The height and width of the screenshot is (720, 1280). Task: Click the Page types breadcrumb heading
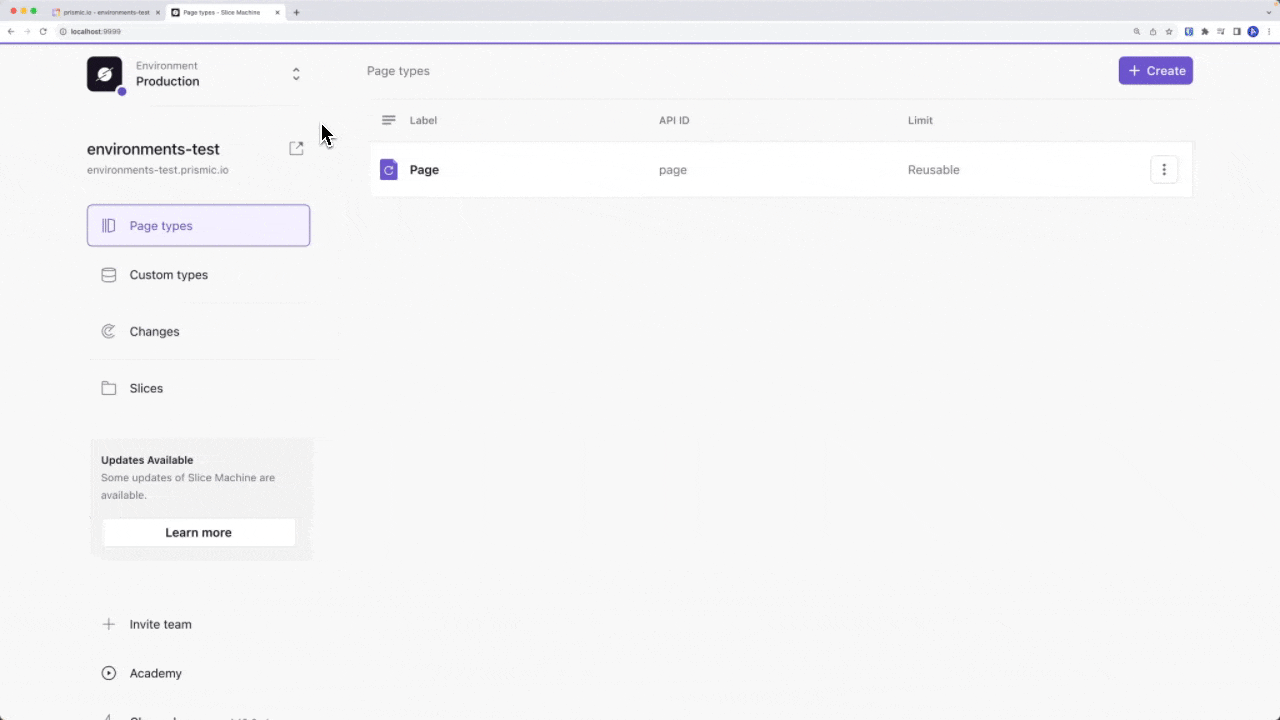point(398,71)
